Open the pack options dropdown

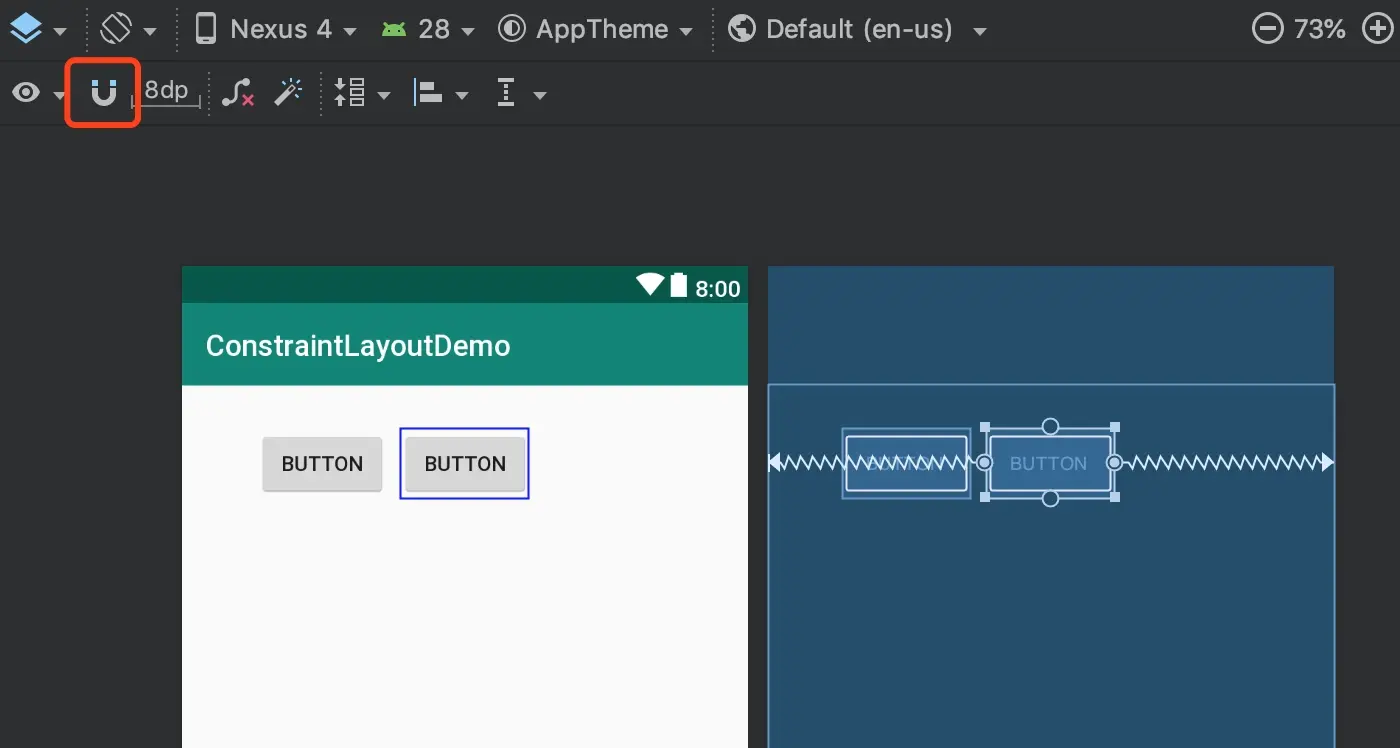point(361,94)
